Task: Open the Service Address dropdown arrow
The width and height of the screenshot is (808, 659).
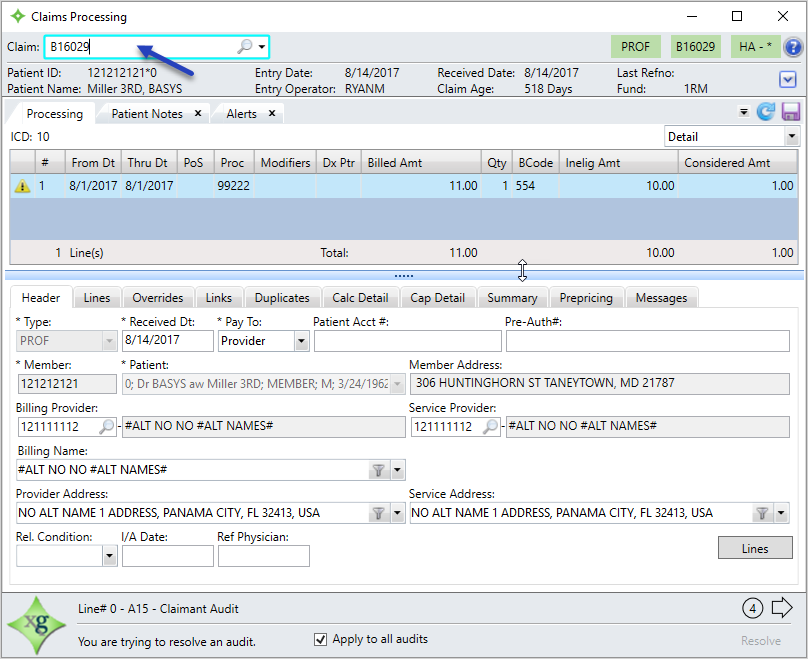Action: click(x=781, y=513)
